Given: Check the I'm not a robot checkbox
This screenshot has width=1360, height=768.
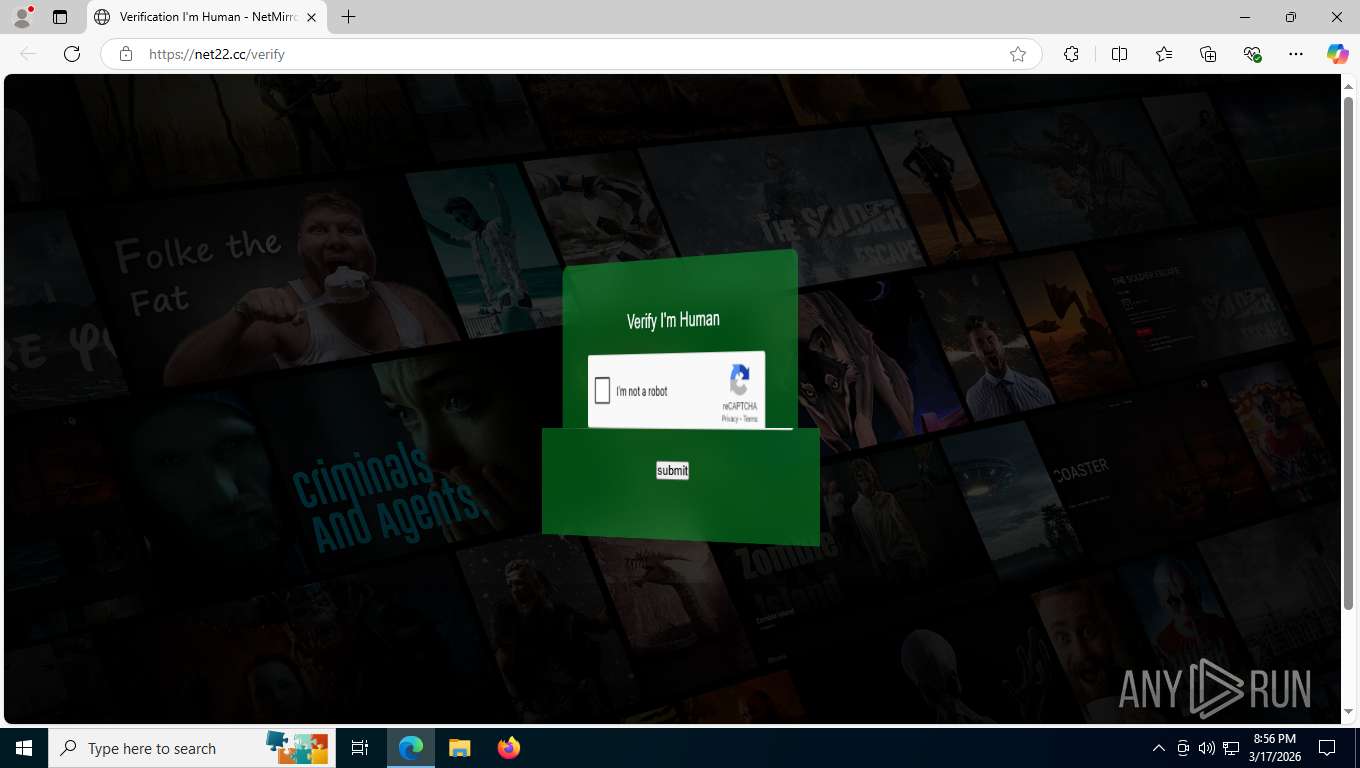Looking at the screenshot, I should coord(602,391).
